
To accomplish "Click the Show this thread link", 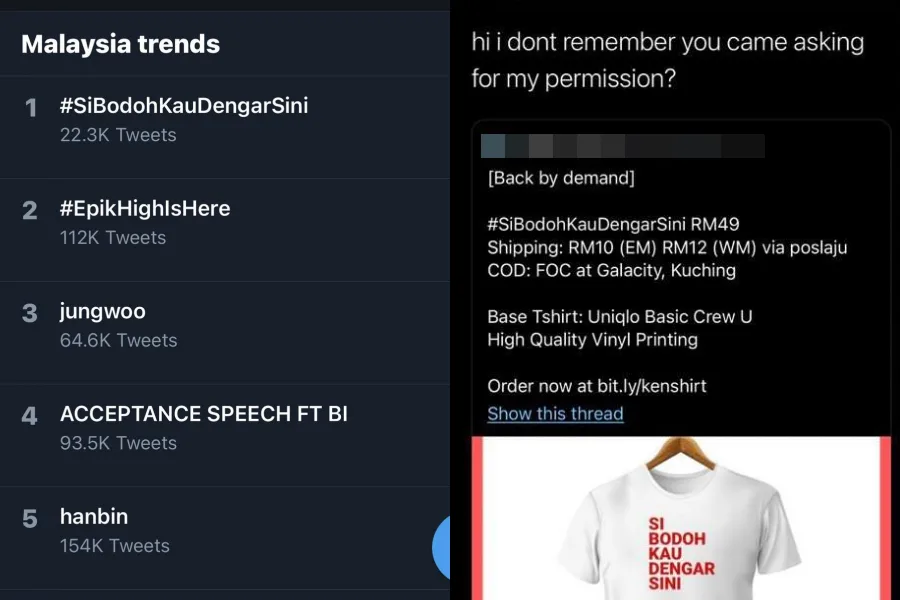I will point(555,414).
